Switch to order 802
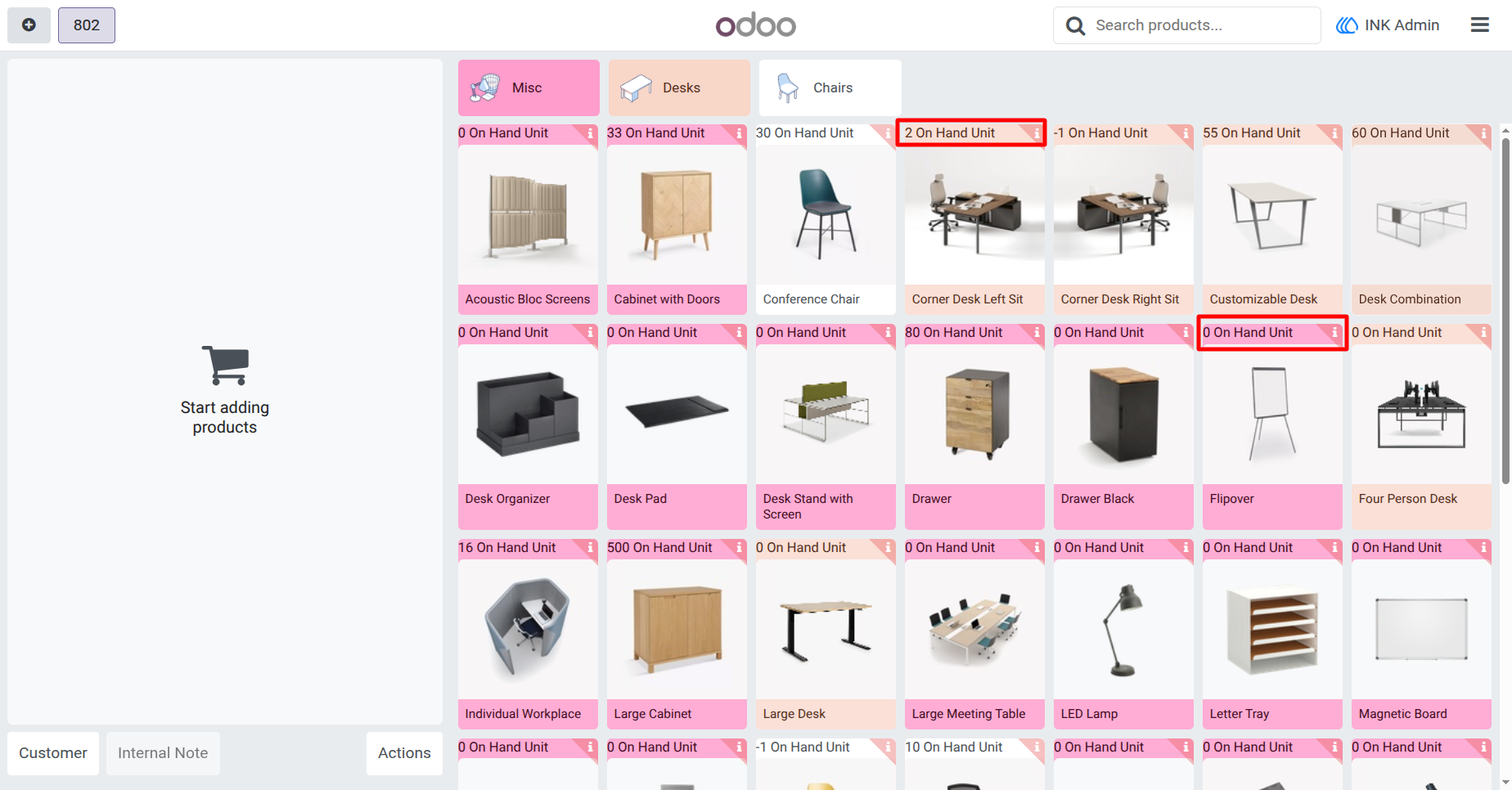 click(87, 25)
